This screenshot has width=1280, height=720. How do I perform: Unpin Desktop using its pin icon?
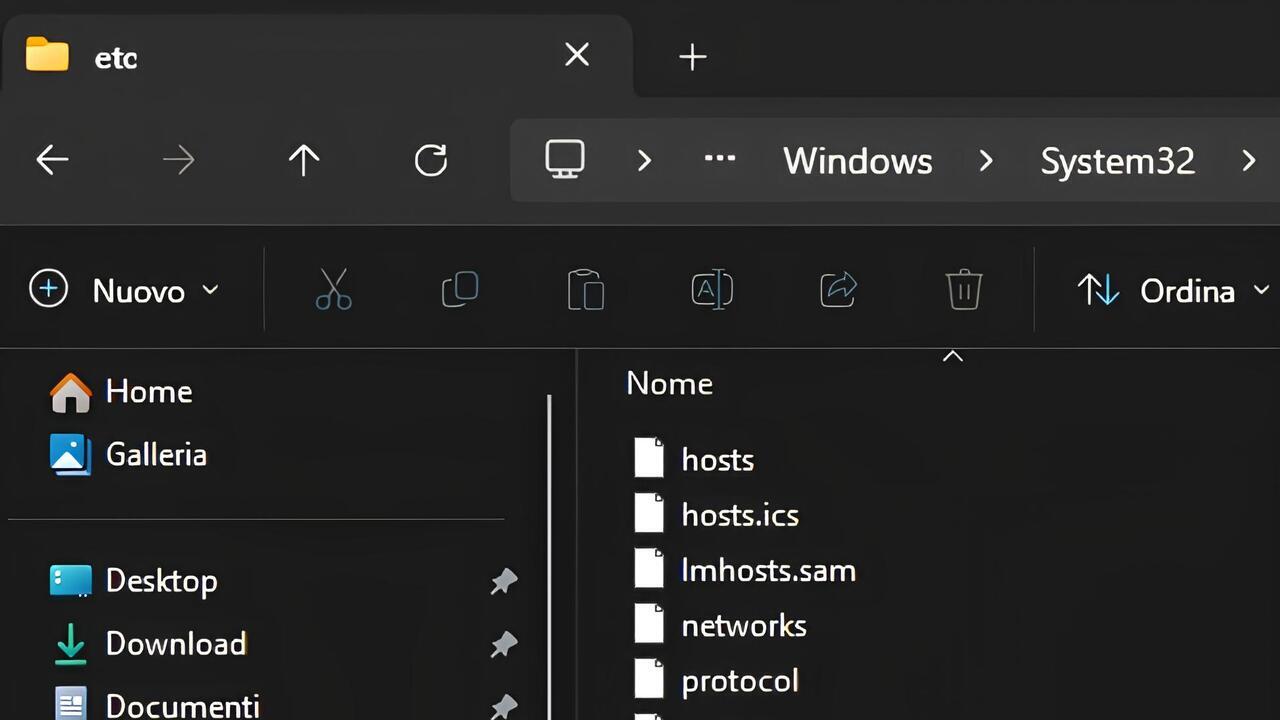point(504,582)
